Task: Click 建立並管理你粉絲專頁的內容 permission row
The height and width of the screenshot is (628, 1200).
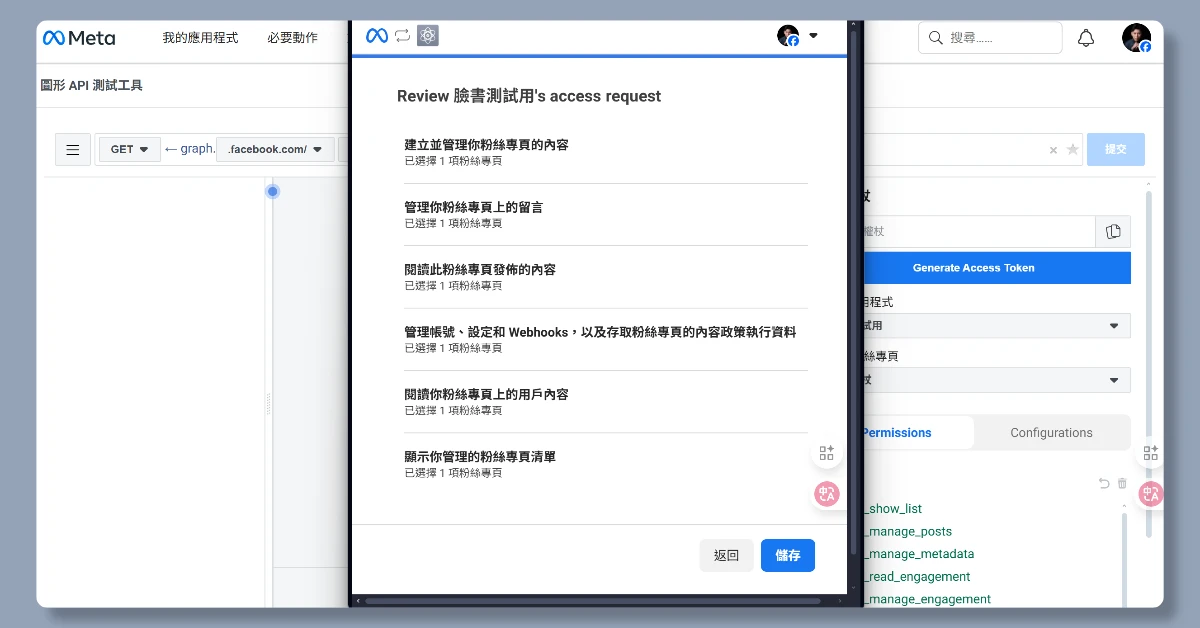Action: click(606, 152)
